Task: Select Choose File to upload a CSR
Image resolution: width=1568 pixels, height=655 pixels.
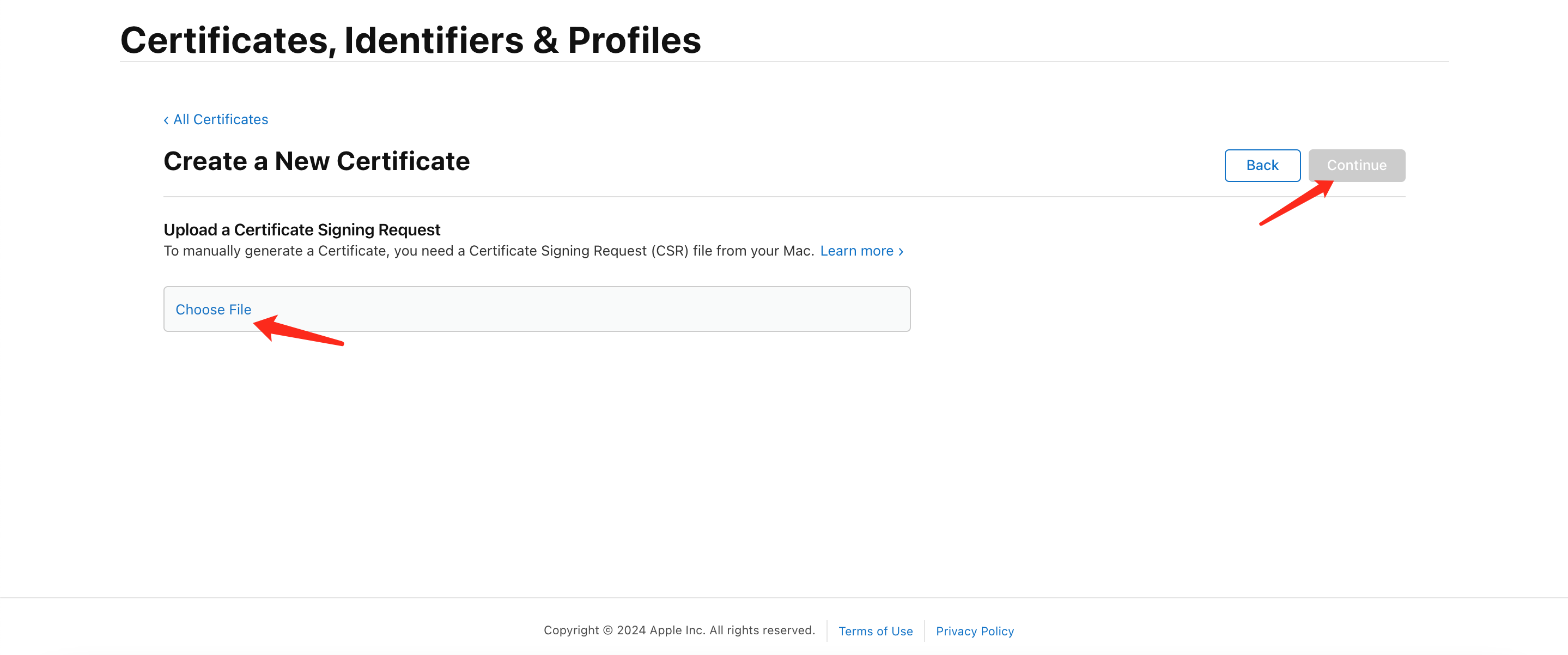Action: (213, 309)
